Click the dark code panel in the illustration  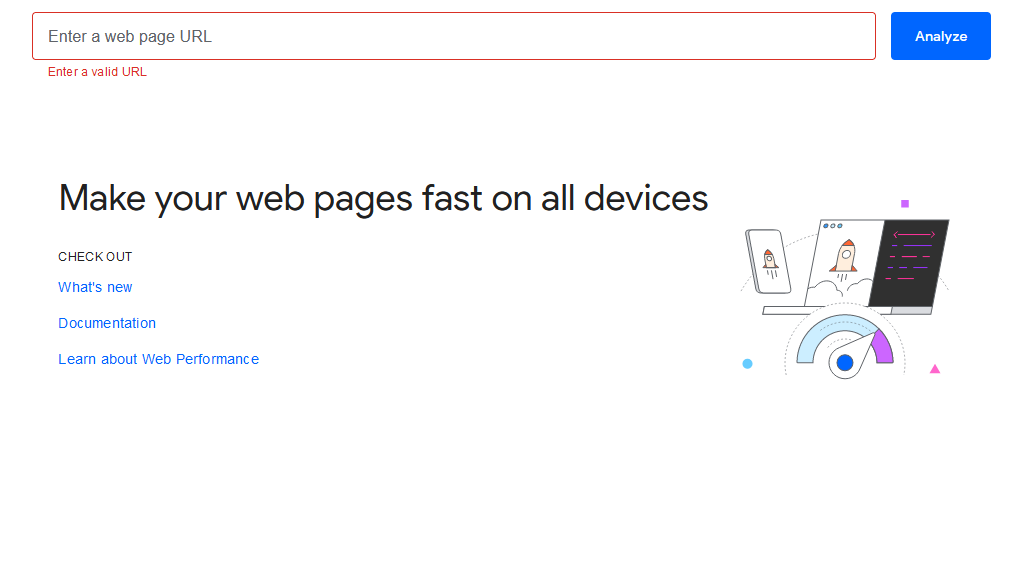909,263
